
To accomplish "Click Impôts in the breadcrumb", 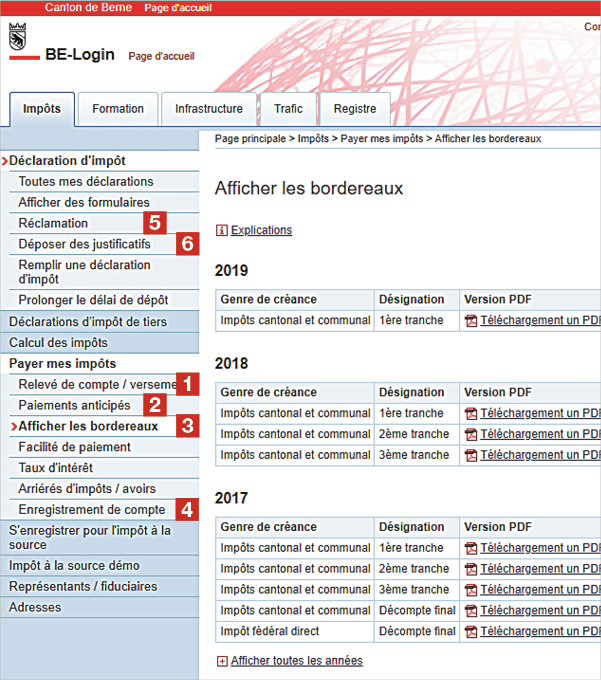I will pos(313,139).
